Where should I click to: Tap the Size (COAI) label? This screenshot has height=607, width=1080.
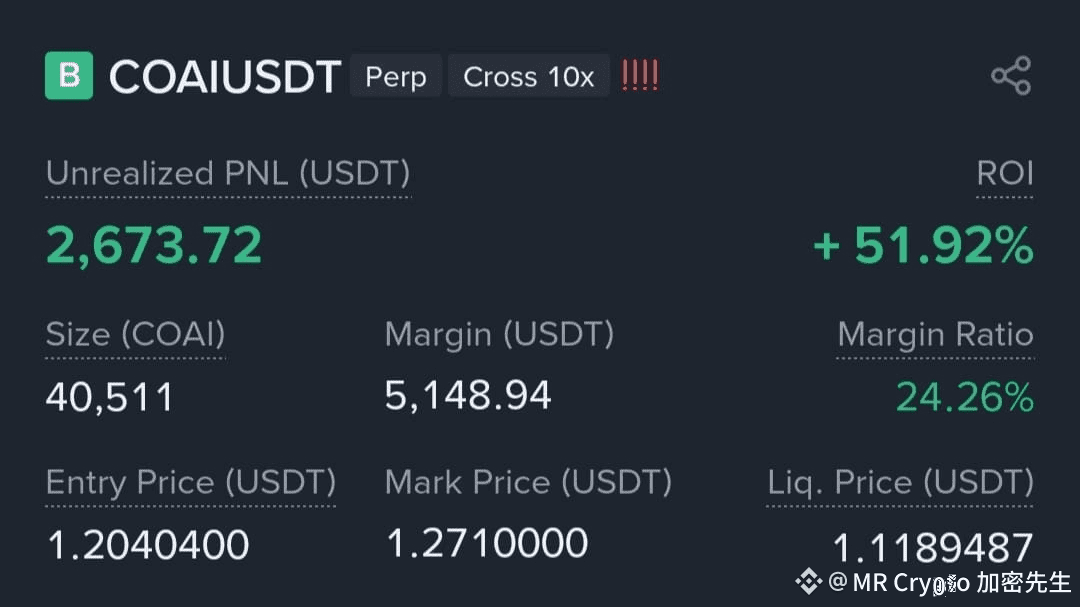tap(135, 335)
